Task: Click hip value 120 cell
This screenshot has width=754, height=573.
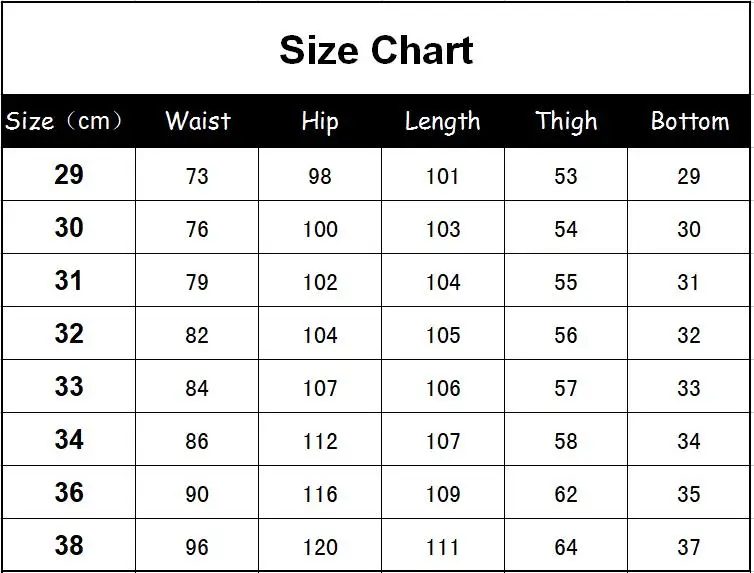Action: tap(320, 545)
